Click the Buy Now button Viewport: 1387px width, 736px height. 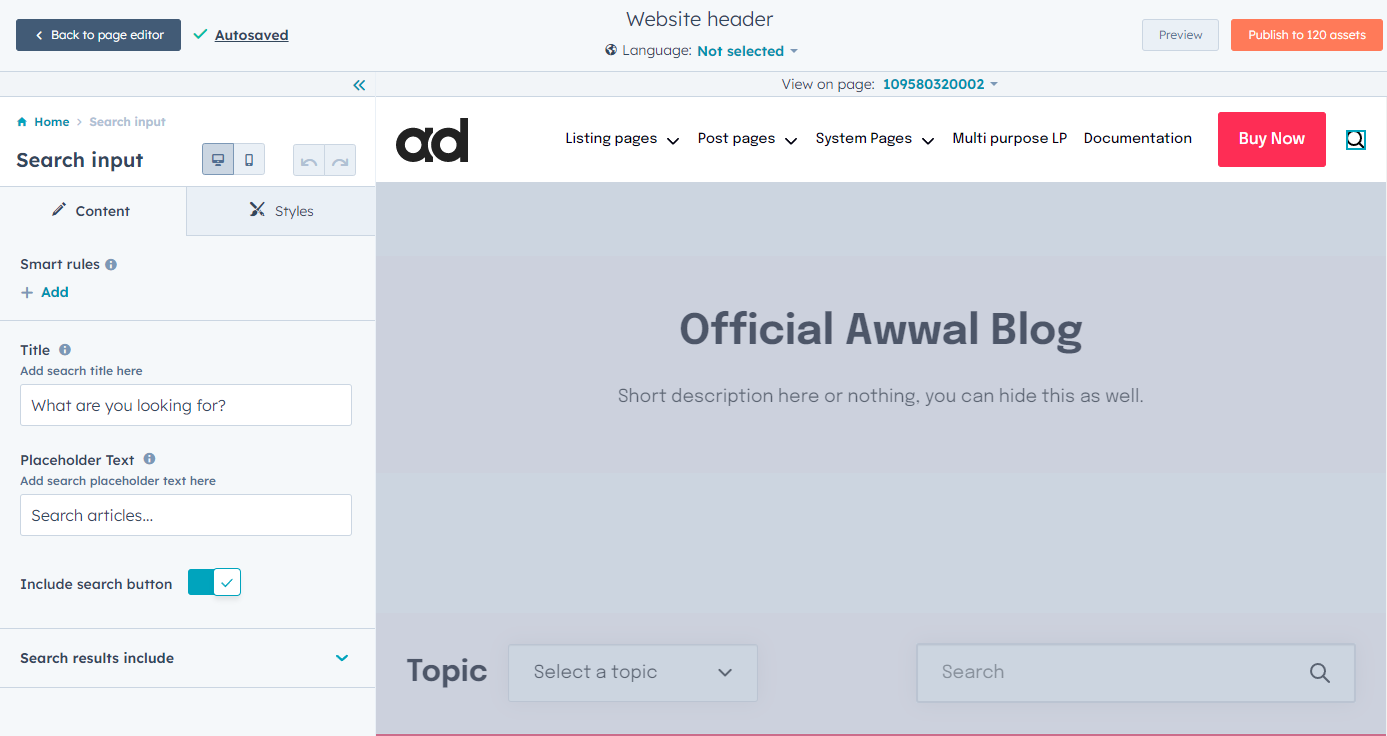pyautogui.click(x=1271, y=139)
